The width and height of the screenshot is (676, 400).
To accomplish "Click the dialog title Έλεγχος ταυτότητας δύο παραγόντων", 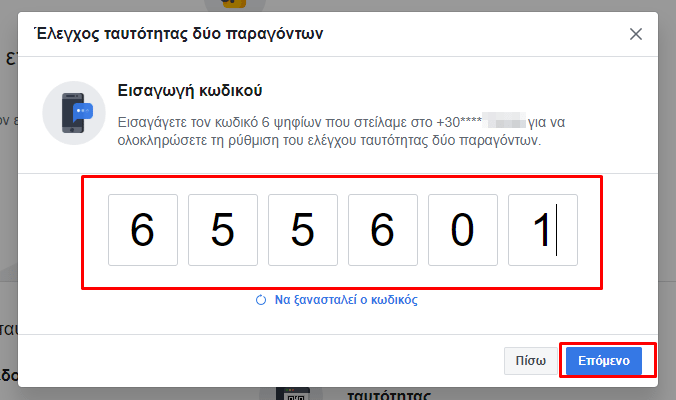I will (x=180, y=34).
